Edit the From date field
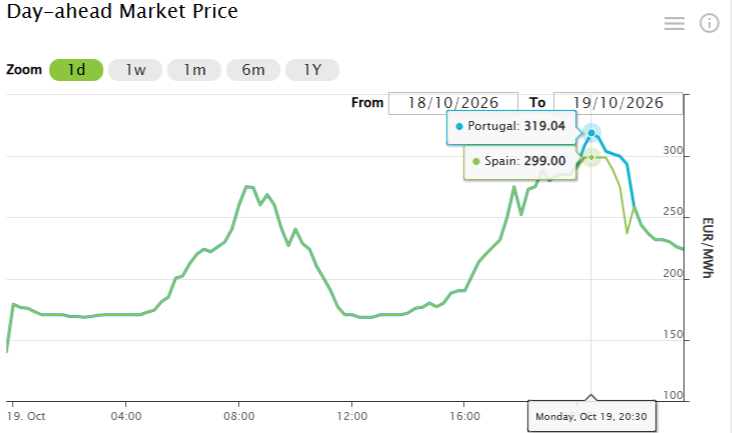Viewport: 732px width, 433px height. (453, 103)
